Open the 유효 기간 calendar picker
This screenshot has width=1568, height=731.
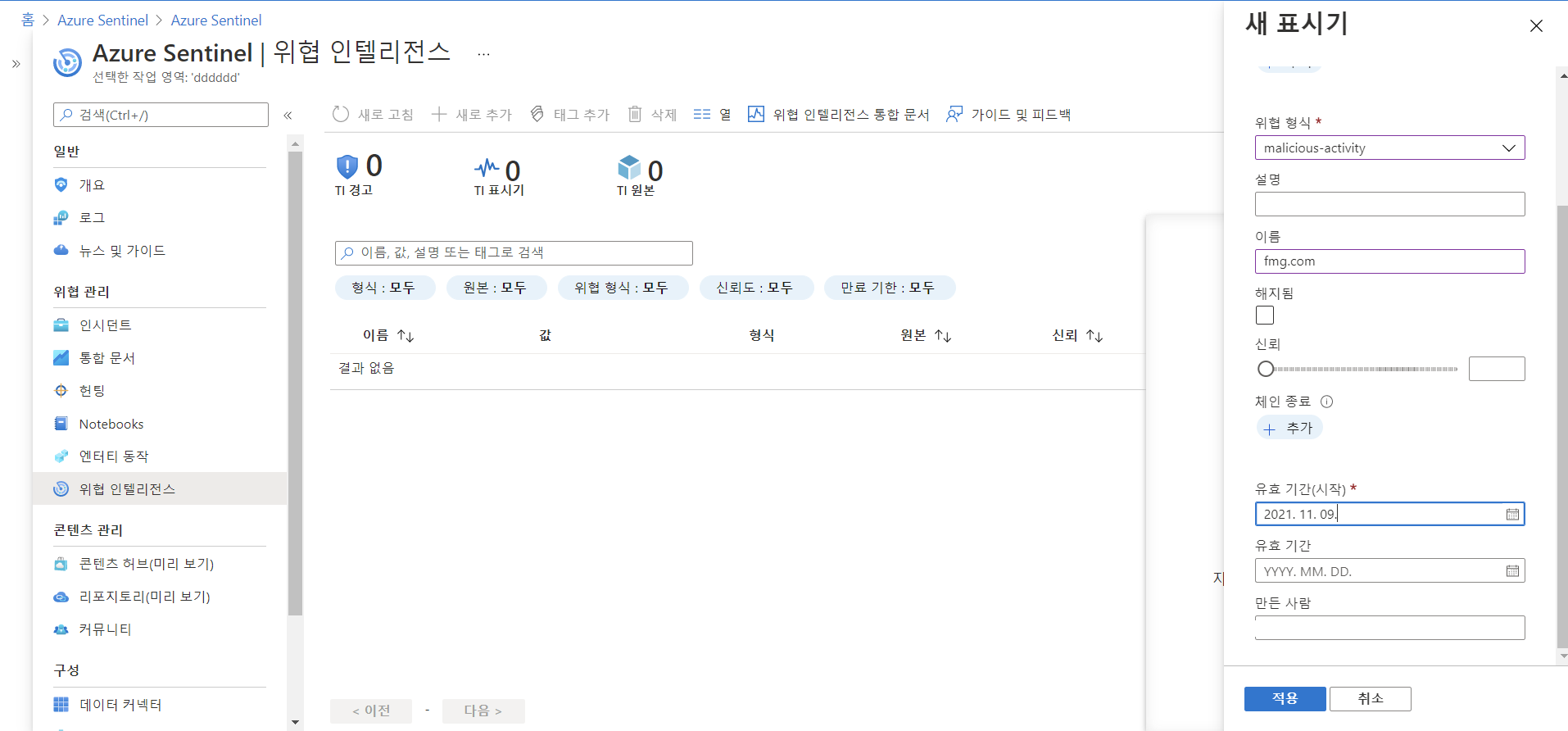1512,571
